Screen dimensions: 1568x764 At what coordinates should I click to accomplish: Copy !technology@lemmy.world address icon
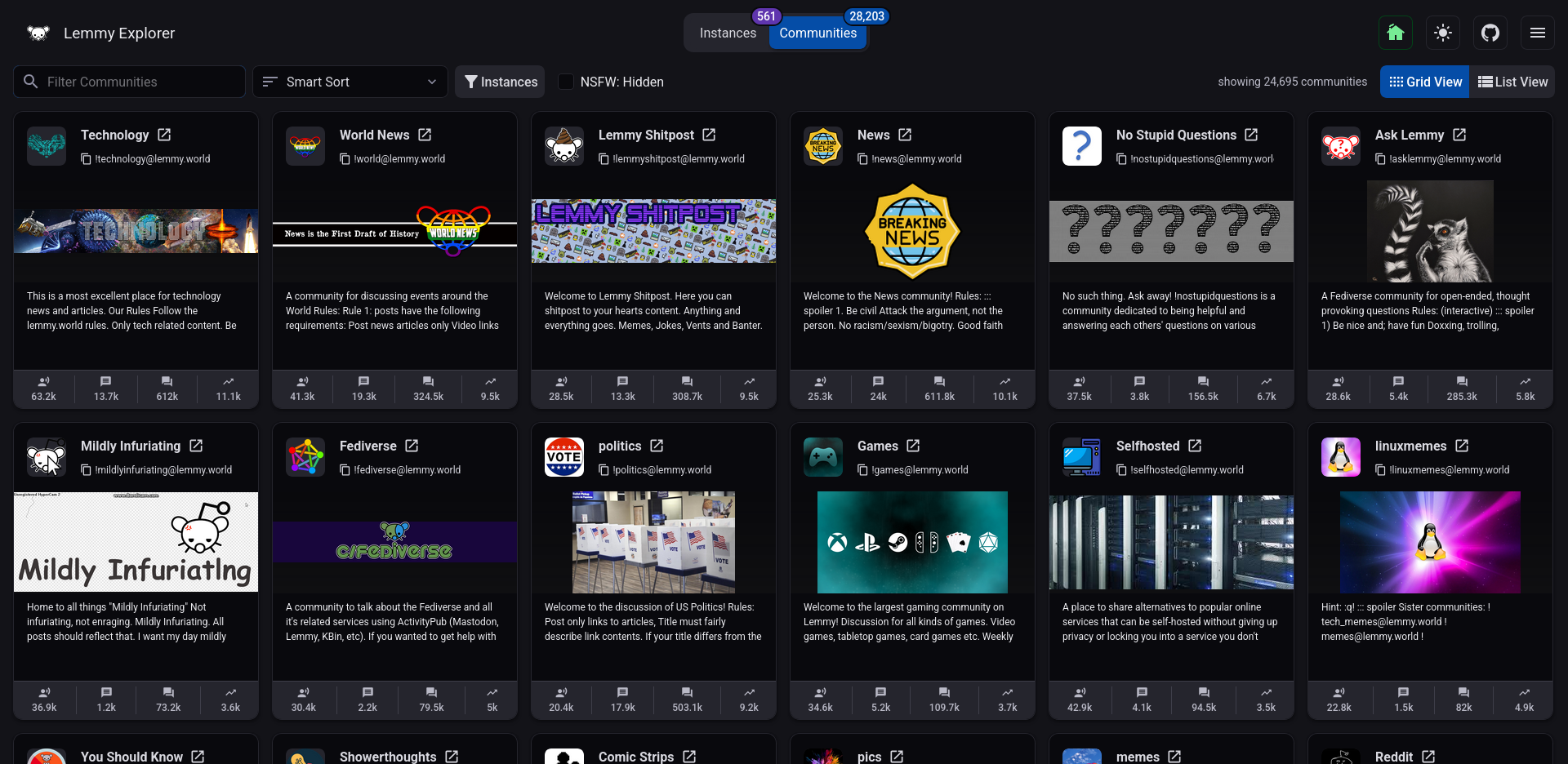pyautogui.click(x=86, y=159)
